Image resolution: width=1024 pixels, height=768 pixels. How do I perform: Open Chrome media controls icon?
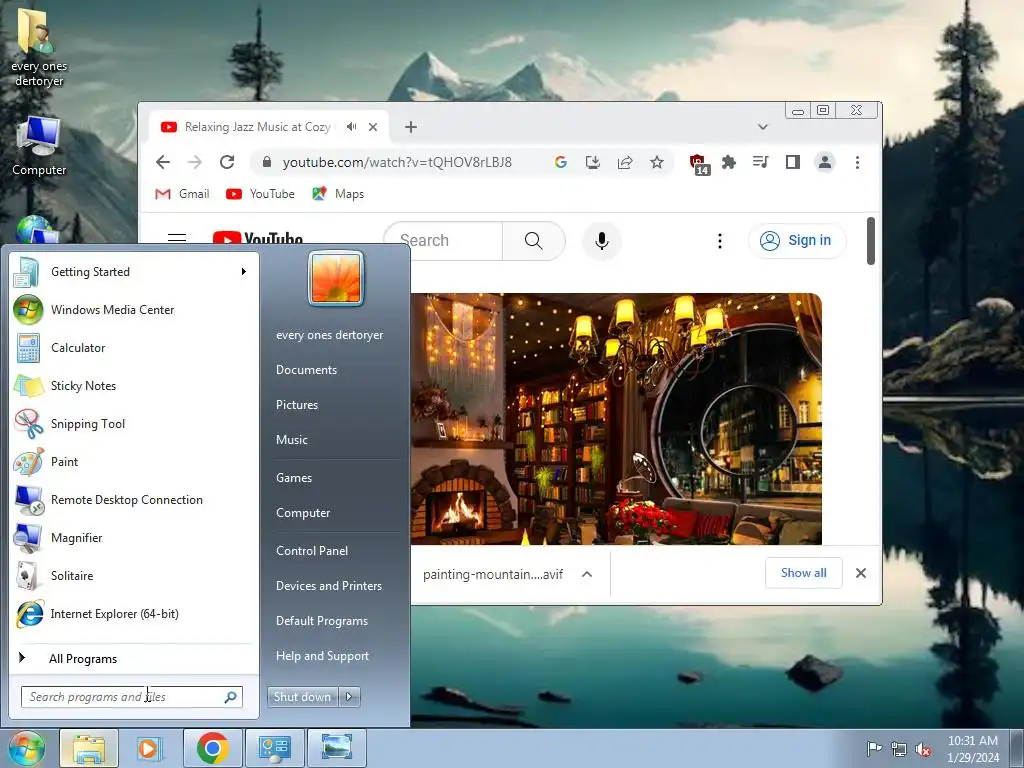[761, 162]
